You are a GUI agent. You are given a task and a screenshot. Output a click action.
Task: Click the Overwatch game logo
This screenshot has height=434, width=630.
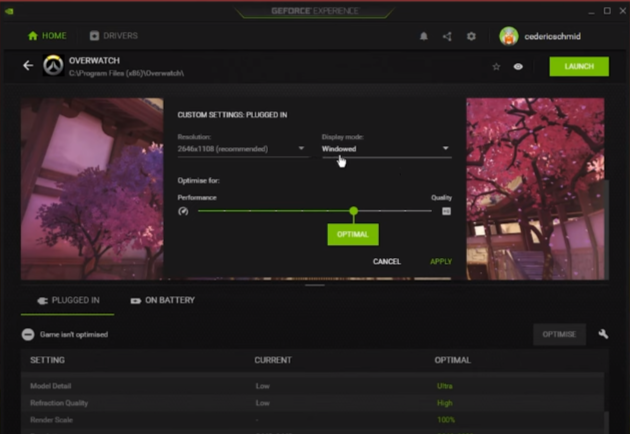point(53,66)
